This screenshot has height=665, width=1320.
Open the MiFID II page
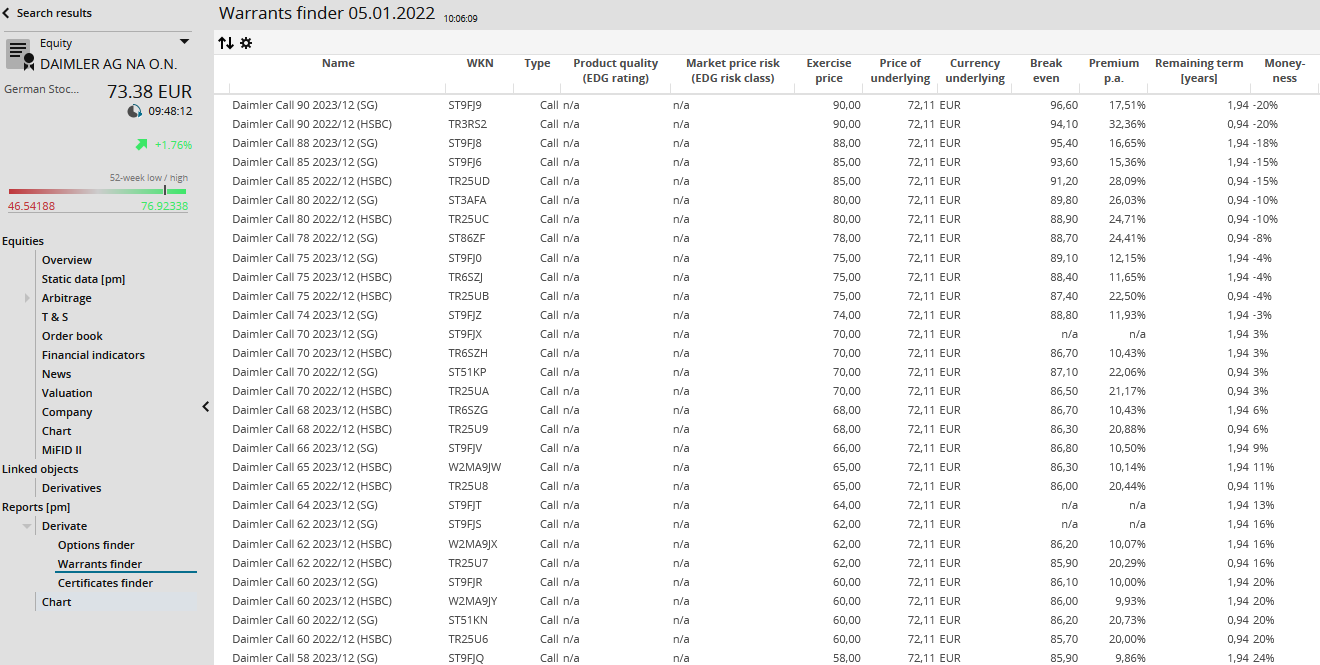[x=62, y=450]
